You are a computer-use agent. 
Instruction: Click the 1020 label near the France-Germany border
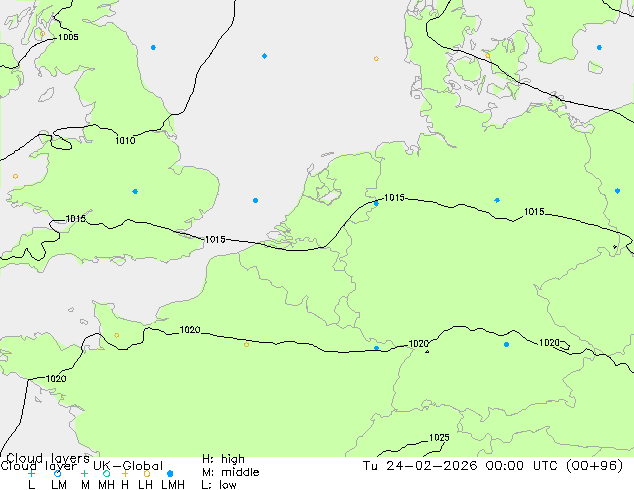pos(418,344)
